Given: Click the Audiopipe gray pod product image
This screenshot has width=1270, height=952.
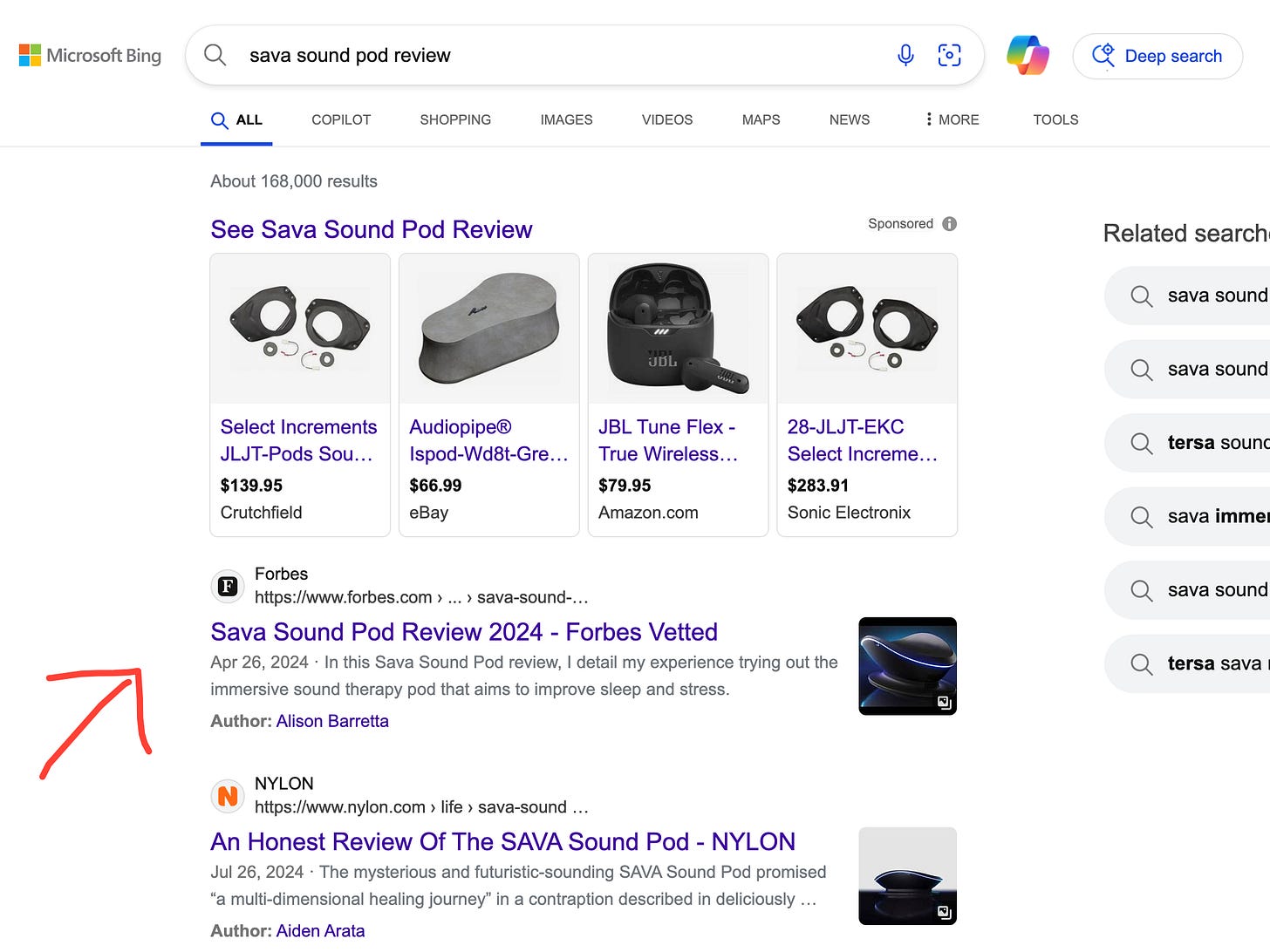Looking at the screenshot, I should [489, 329].
